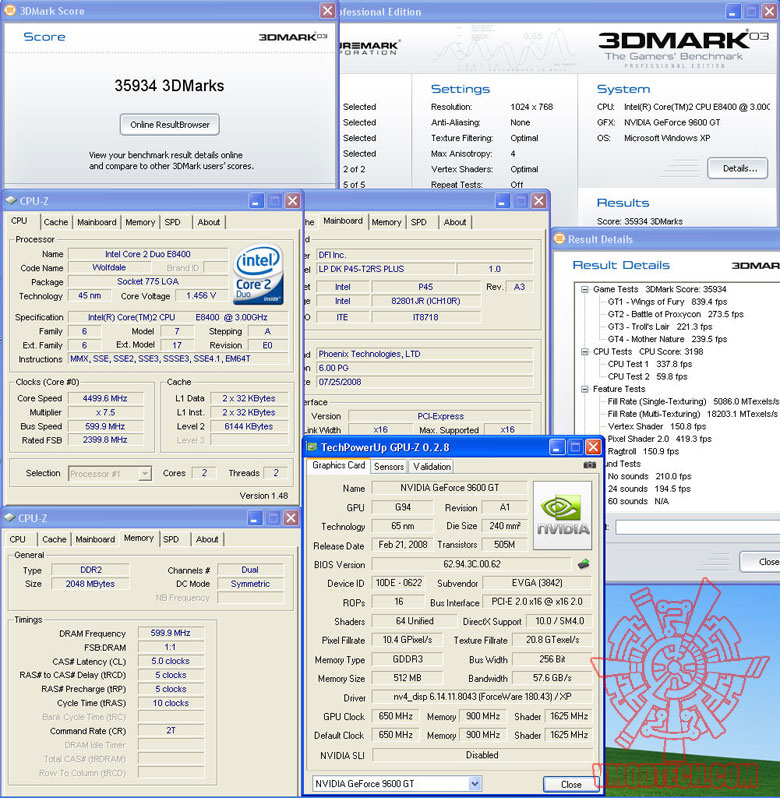780x798 pixels.
Task: Collapse the Feature Tests tree node
Action: tap(585, 389)
